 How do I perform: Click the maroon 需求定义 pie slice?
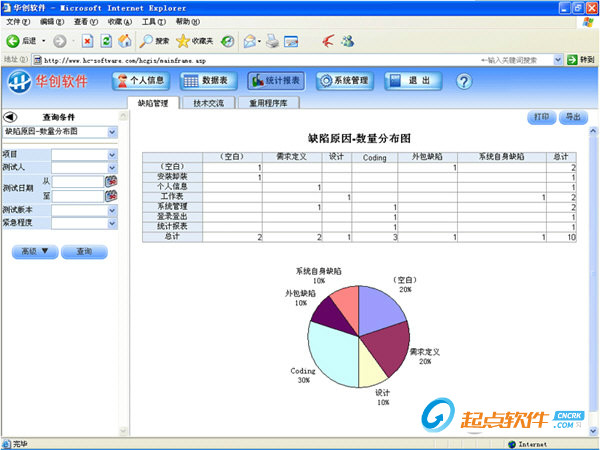[388, 346]
